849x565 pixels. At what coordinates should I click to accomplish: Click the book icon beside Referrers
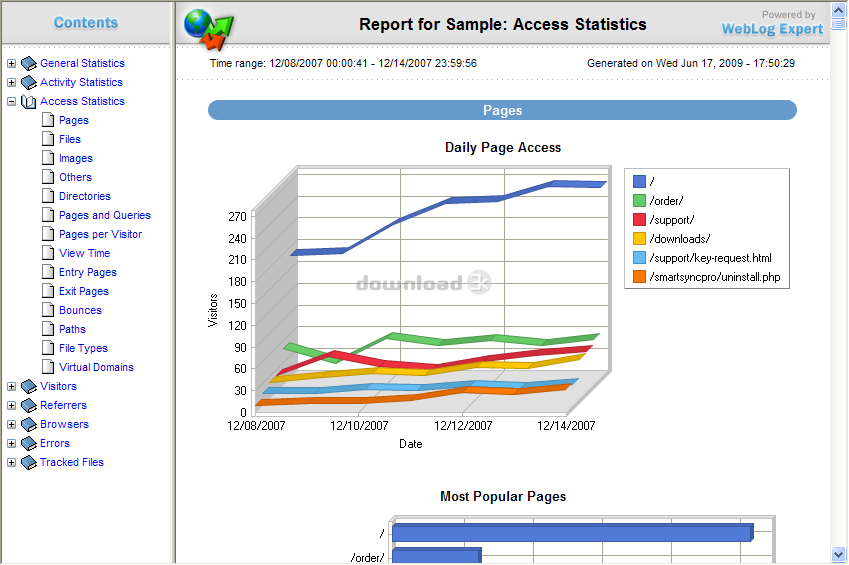[28, 406]
